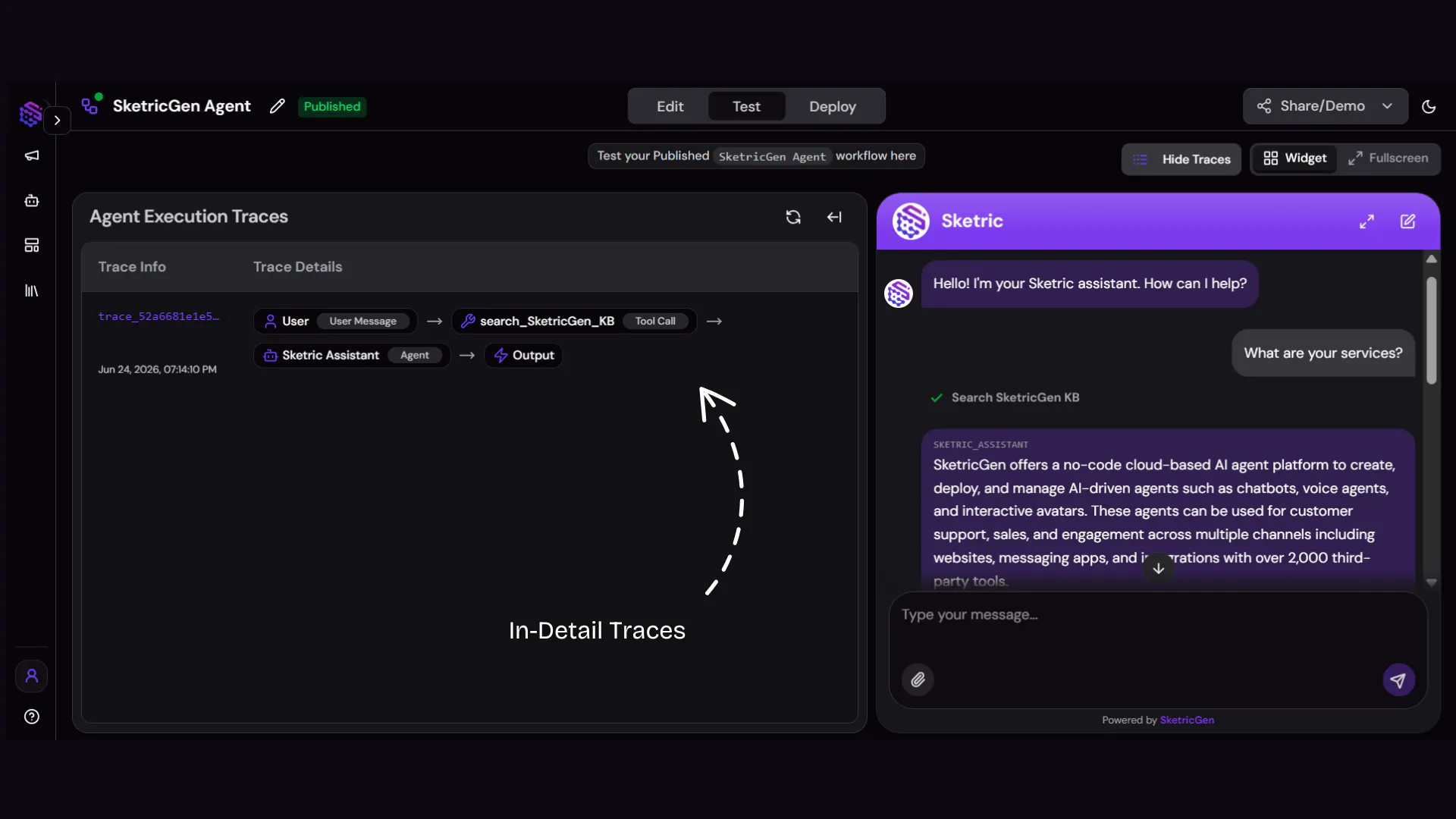The height and width of the screenshot is (819, 1456).
Task: Open the agents robot icon in sidebar
Action: 32,200
